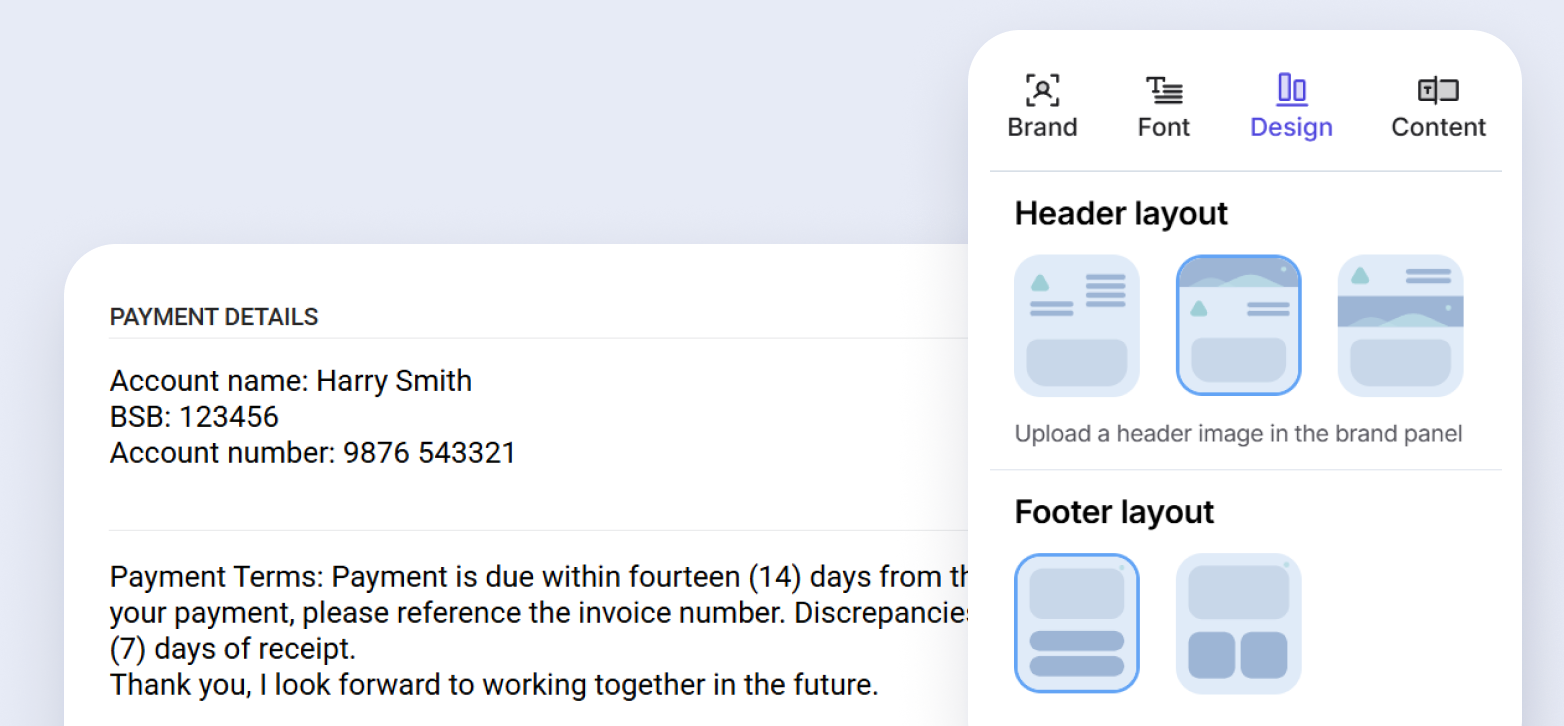Click the Account number line
Viewport: 1564px width, 726px height.
312,453
